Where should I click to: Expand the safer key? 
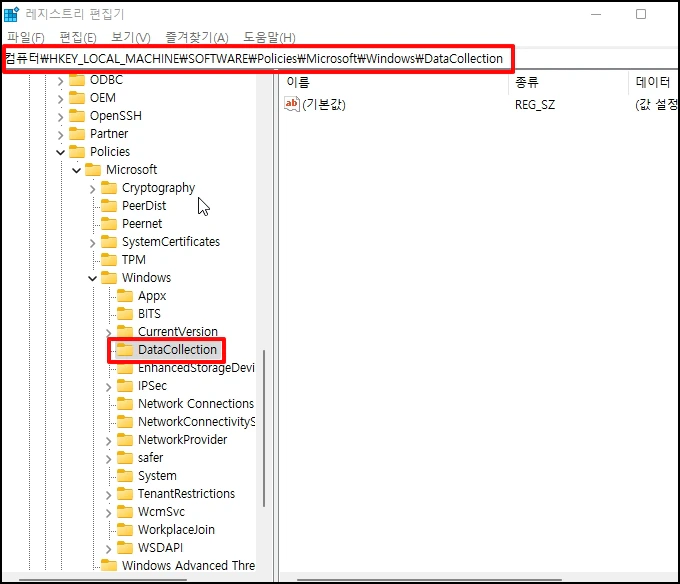pyautogui.click(x=108, y=458)
